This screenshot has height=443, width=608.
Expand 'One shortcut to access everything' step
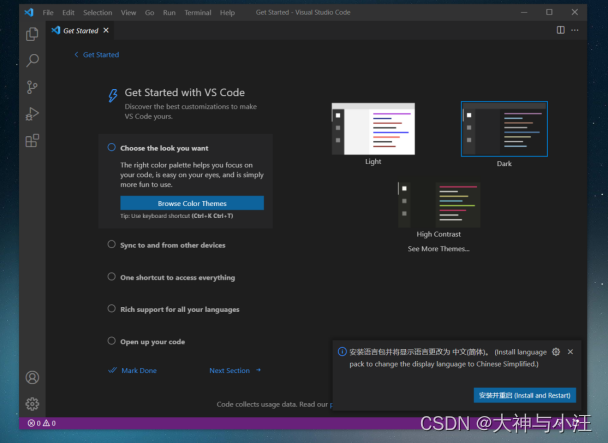(178, 277)
